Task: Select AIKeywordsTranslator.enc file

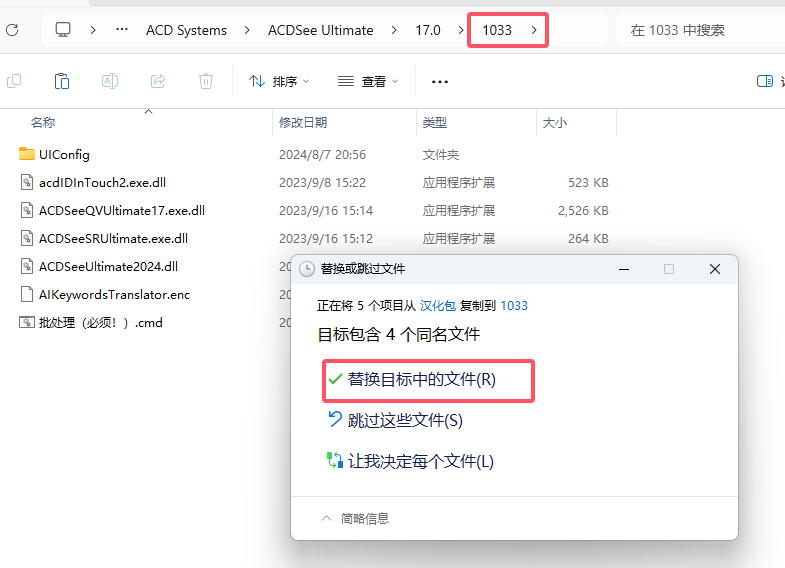Action: [115, 295]
